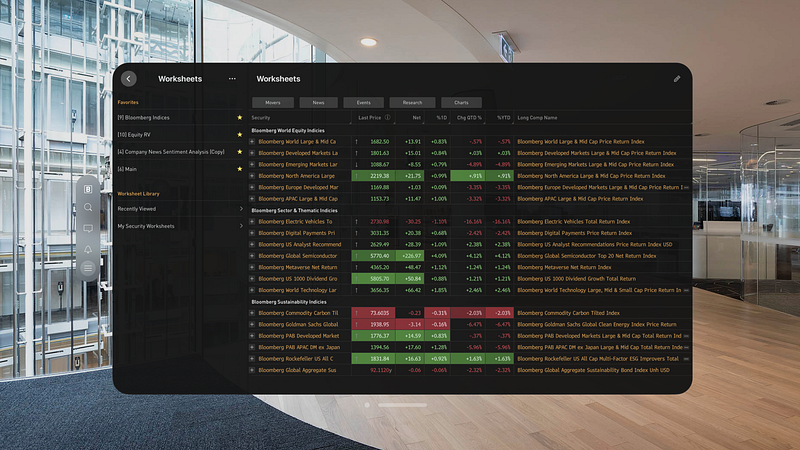This screenshot has height=450, width=800.
Task: Toggle the Equity RV favorite star
Action: (x=239, y=135)
